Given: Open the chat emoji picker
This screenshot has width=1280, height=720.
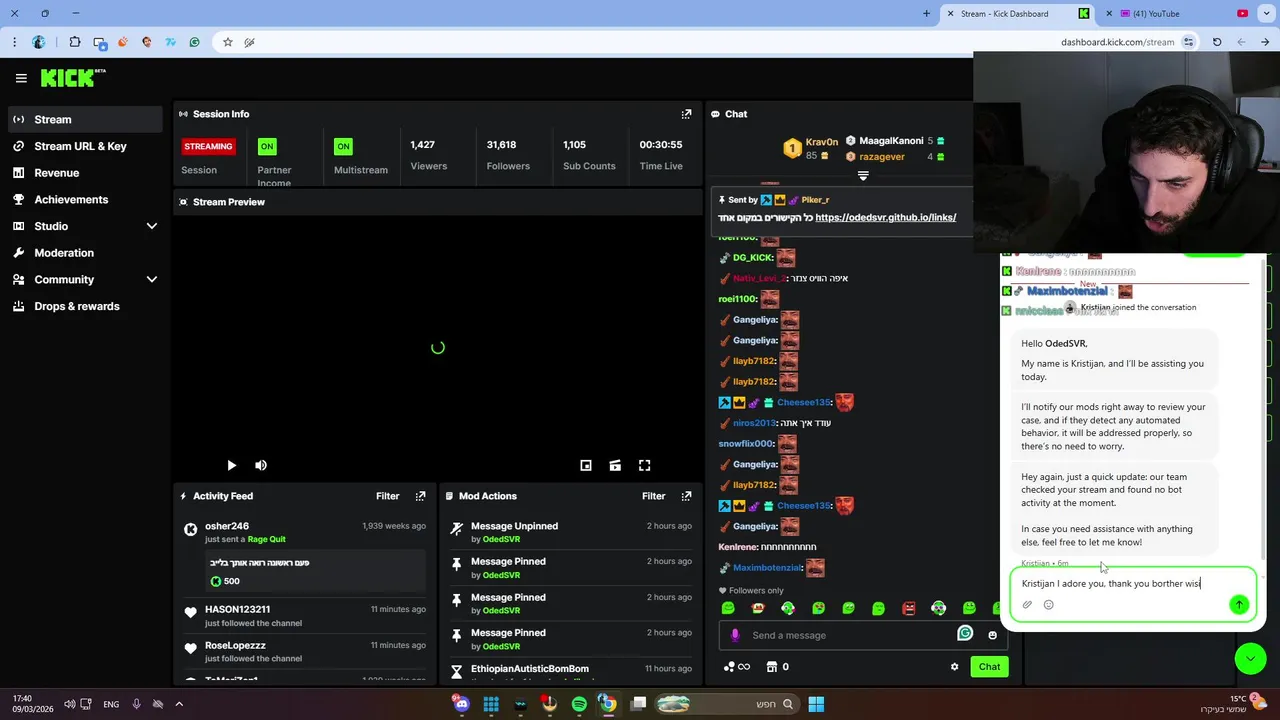Looking at the screenshot, I should (992, 635).
